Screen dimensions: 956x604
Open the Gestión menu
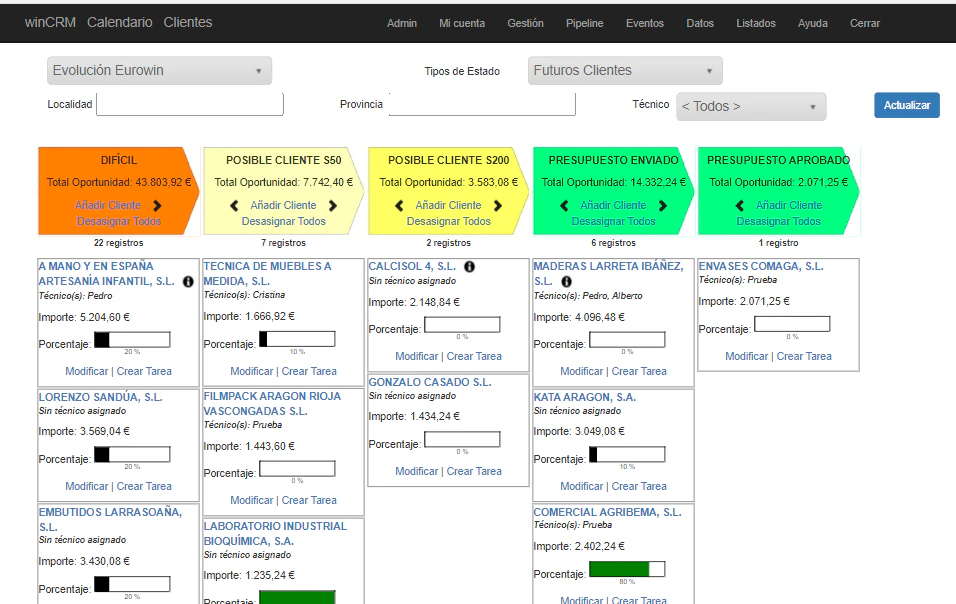(526, 23)
